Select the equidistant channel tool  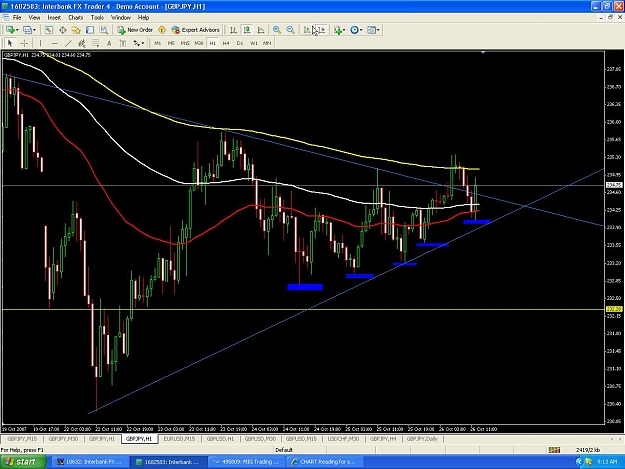(x=82, y=43)
